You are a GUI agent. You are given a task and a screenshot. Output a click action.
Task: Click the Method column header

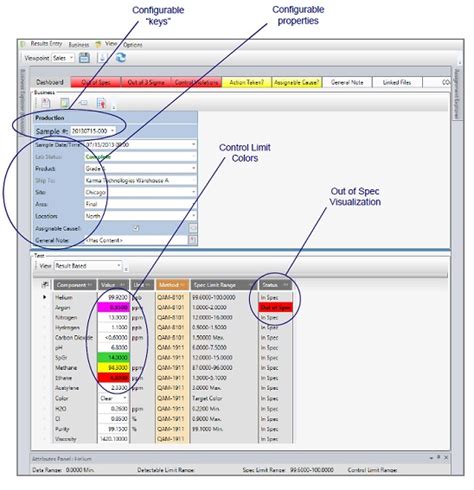point(172,285)
